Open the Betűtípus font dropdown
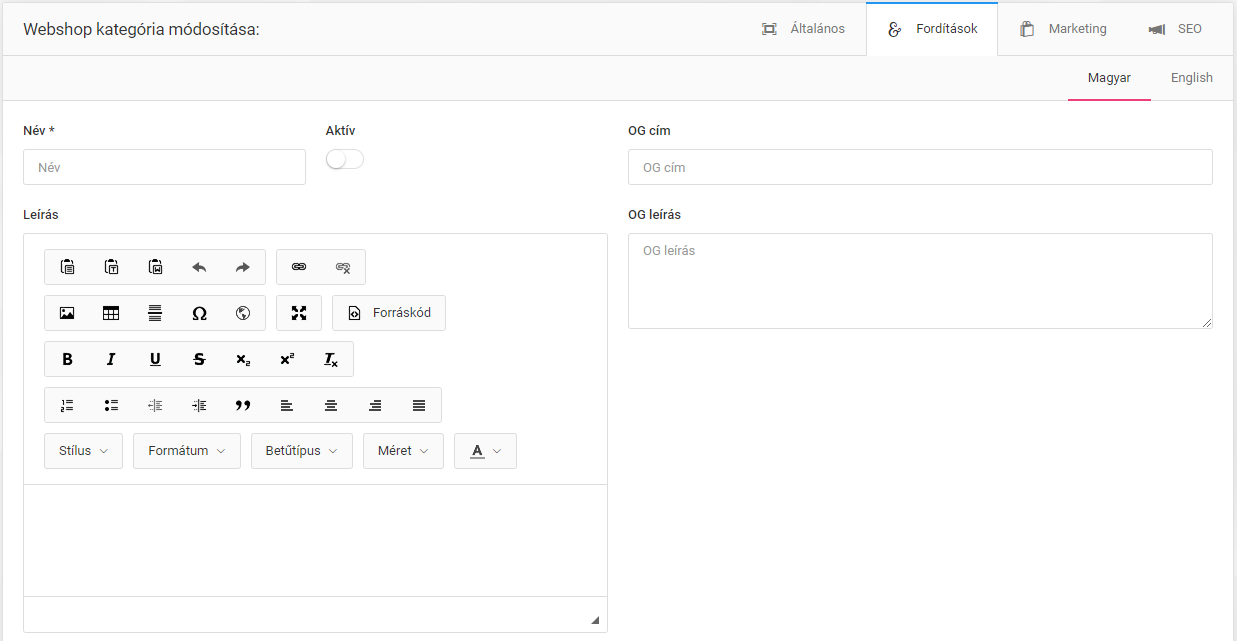The image size is (1237, 641). point(302,451)
